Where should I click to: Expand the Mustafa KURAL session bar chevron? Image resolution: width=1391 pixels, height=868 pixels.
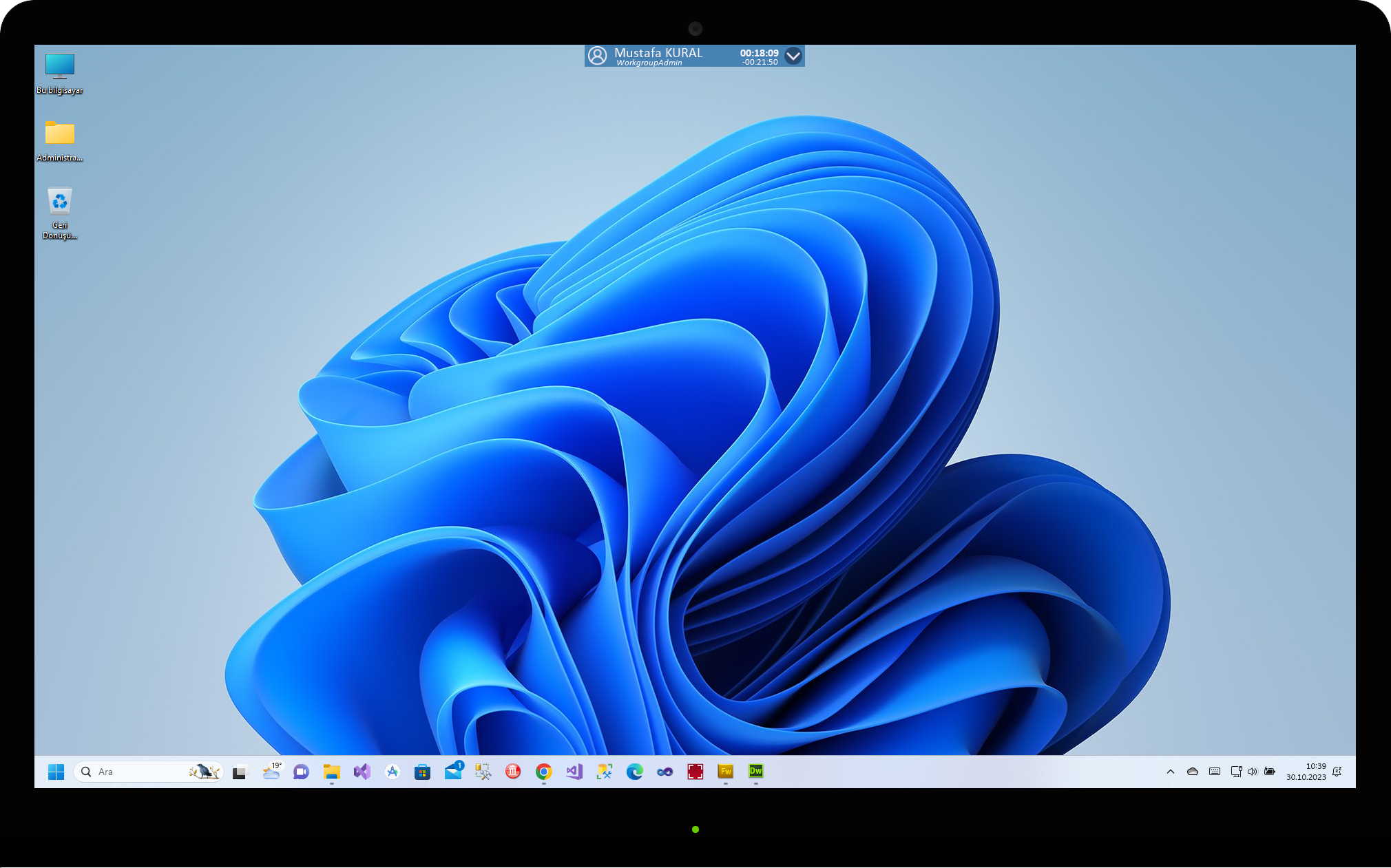tap(793, 56)
